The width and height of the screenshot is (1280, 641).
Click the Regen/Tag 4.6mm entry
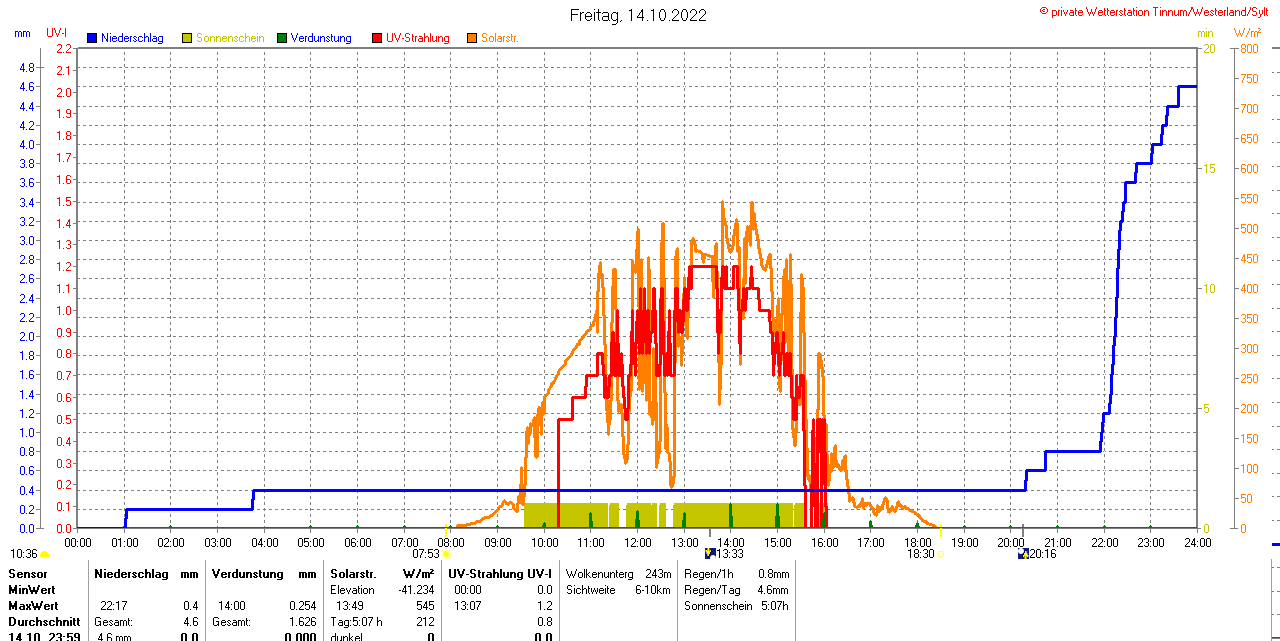[x=736, y=590]
